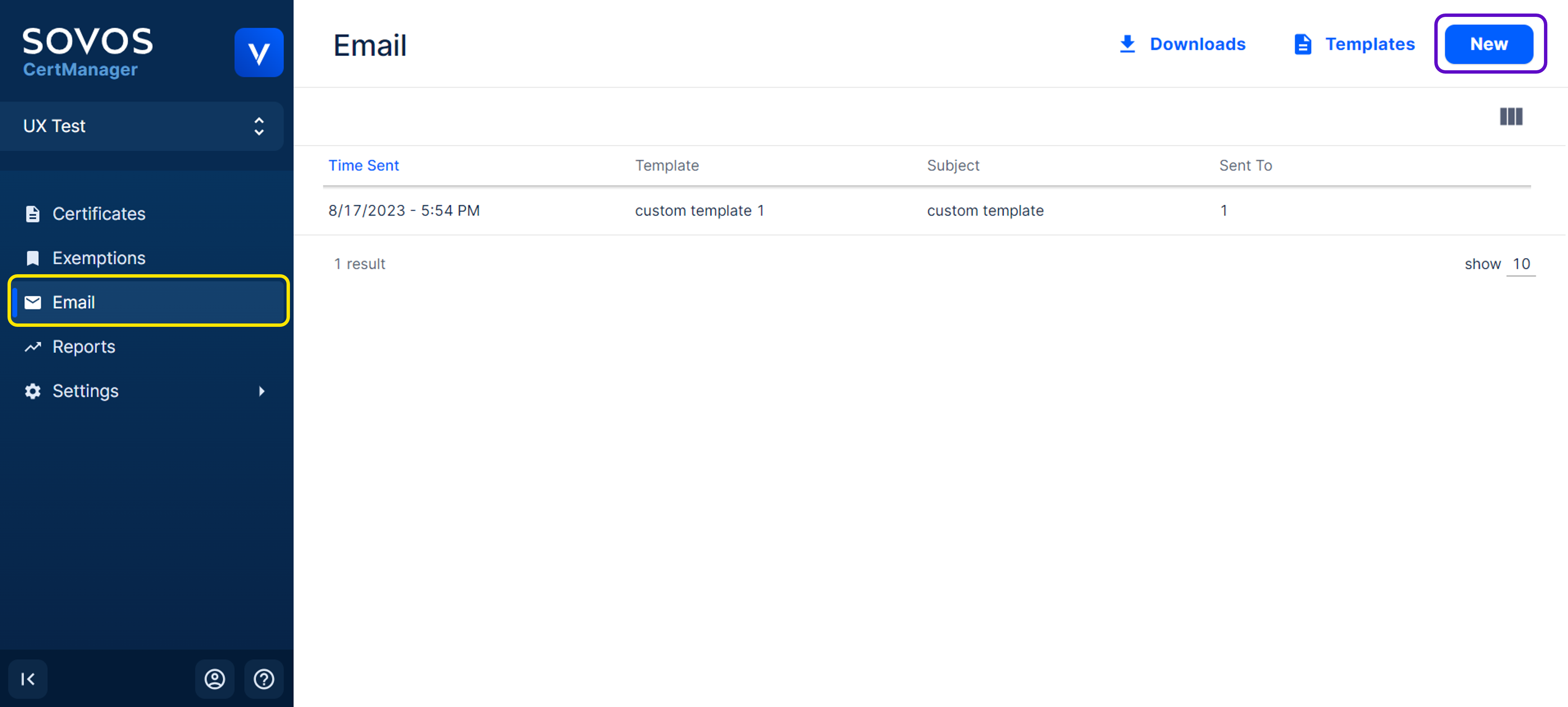Navigate to Reports in the sidebar

pyautogui.click(x=83, y=346)
